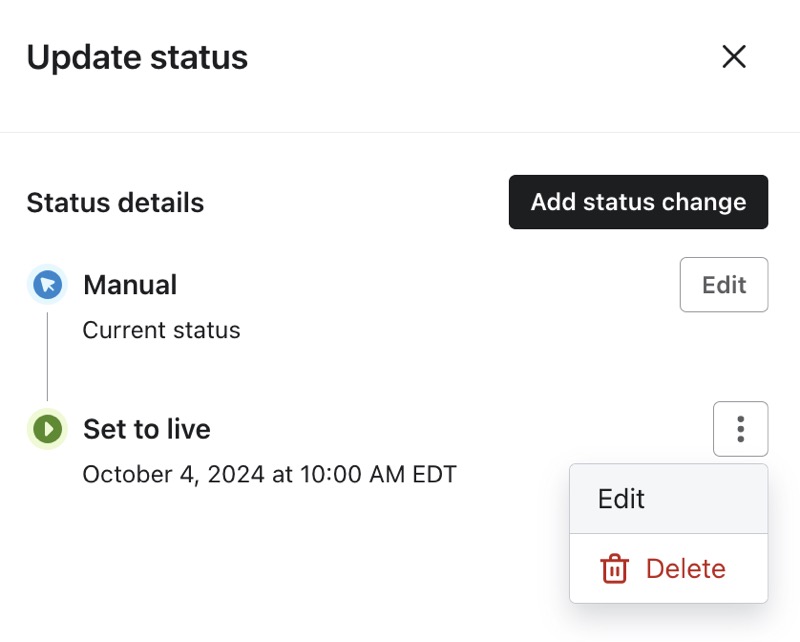Click the October 4, 2024 date text
The height and width of the screenshot is (642, 800).
[x=174, y=474]
